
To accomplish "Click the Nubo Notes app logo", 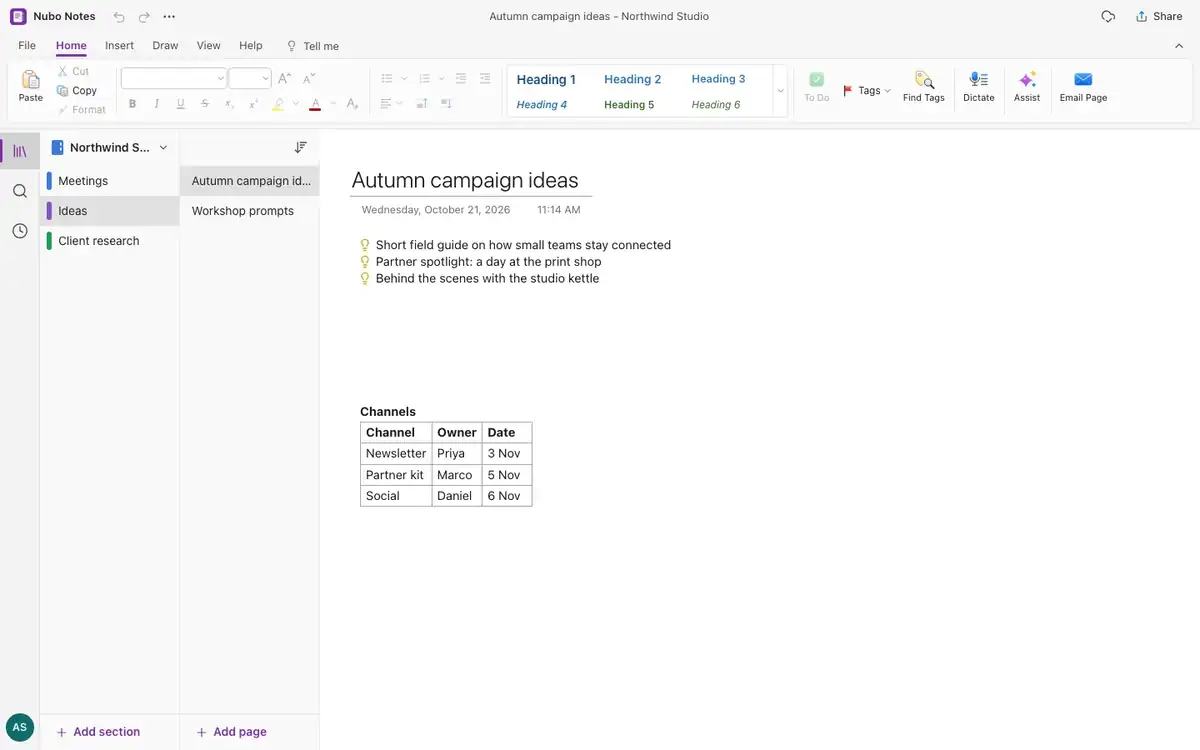I will pyautogui.click(x=18, y=17).
